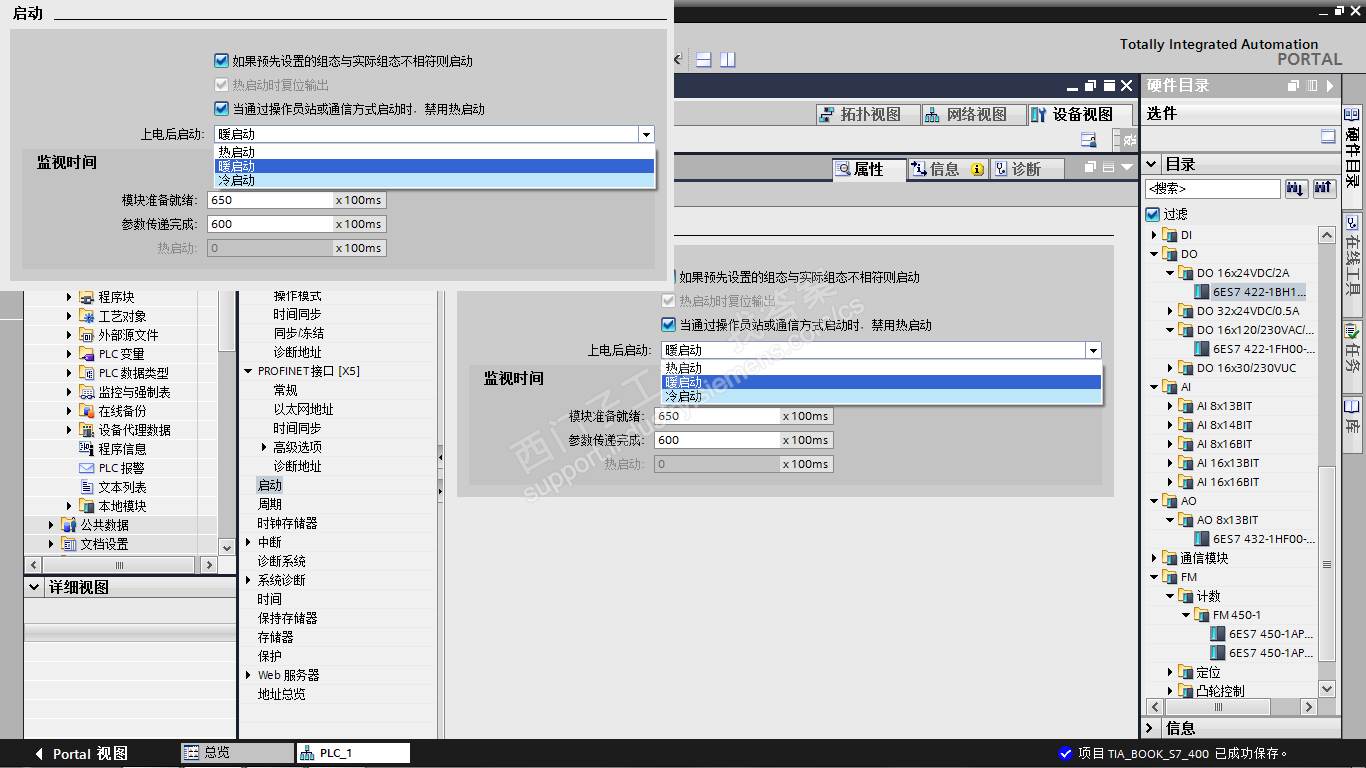Click search upward icon in hardware catalog
This screenshot has width=1366, height=768.
tap(1325, 188)
